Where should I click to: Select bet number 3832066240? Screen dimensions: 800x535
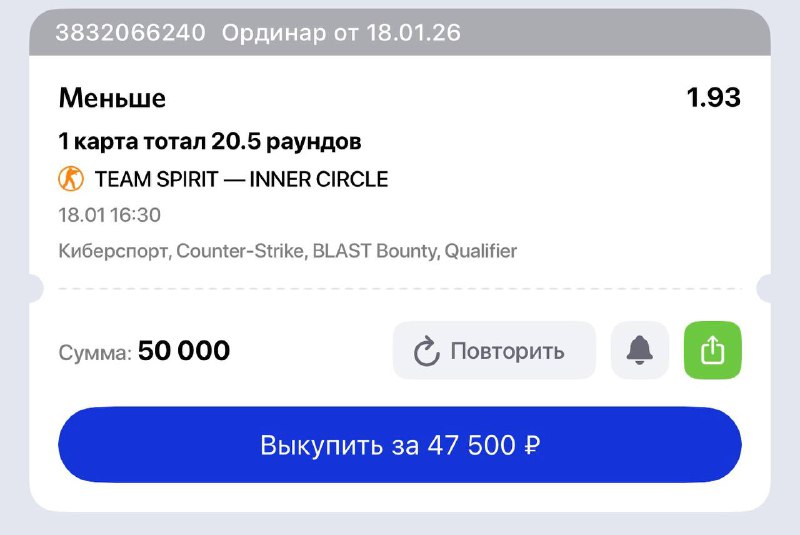[131, 33]
